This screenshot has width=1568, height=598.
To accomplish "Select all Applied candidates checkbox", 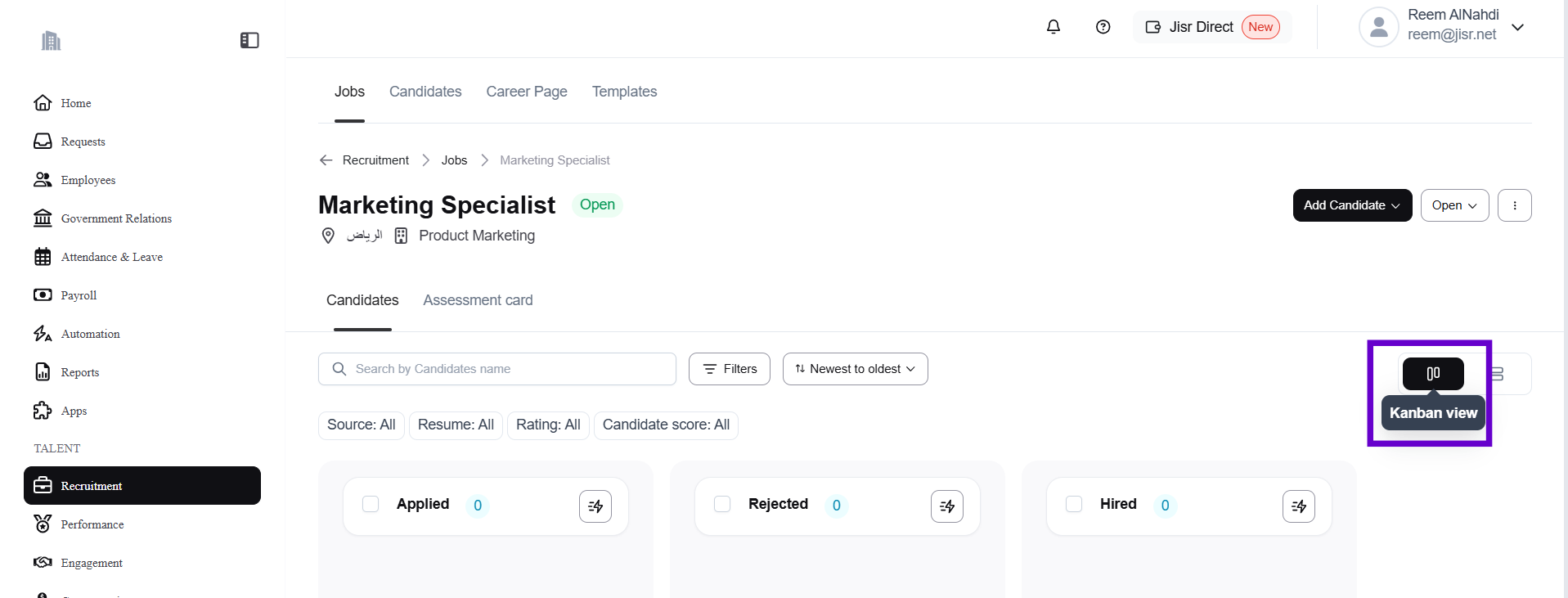I will point(371,504).
